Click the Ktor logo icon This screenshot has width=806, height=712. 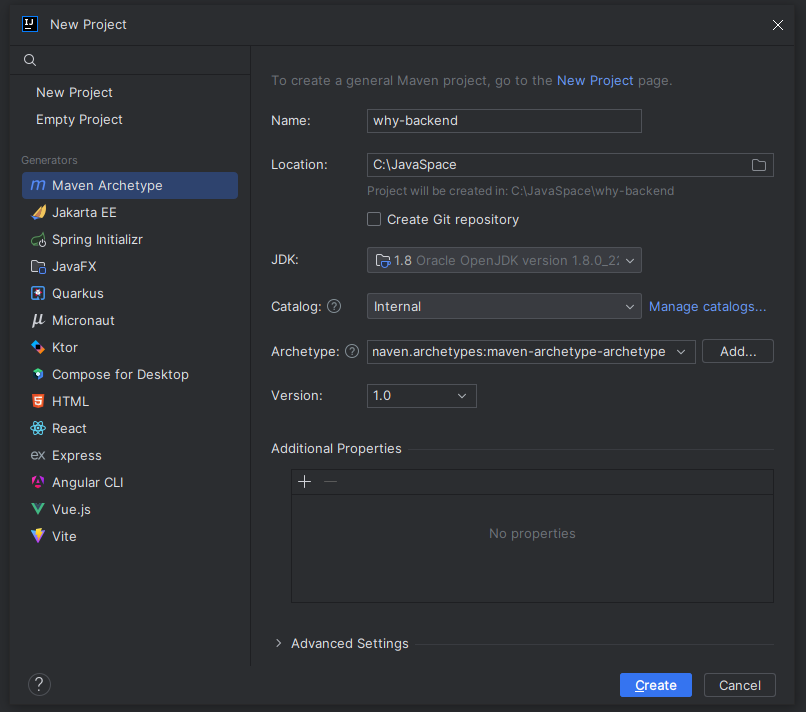pos(38,347)
